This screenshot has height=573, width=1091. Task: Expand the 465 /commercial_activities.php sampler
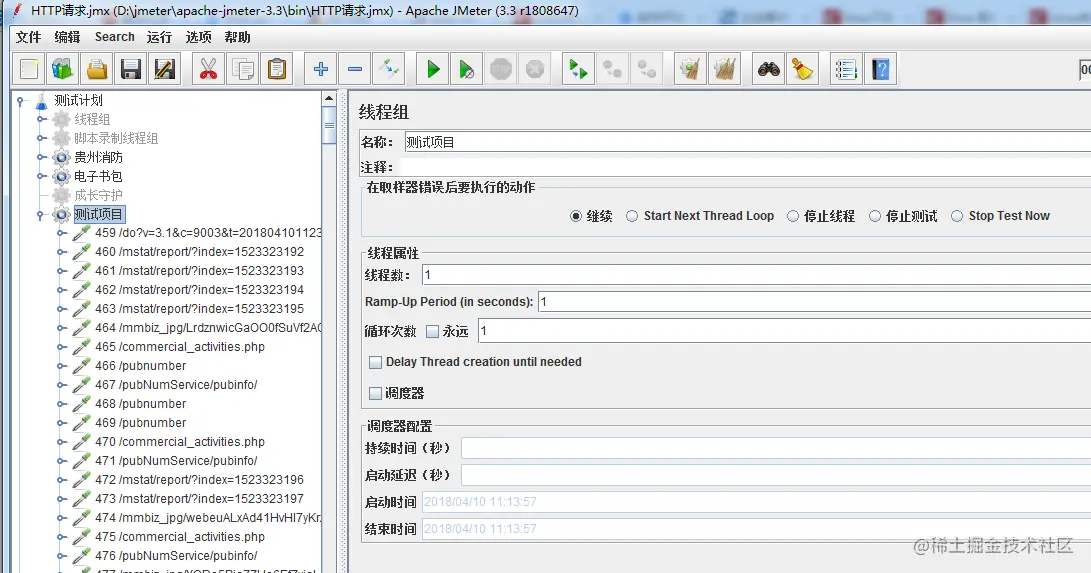point(61,347)
